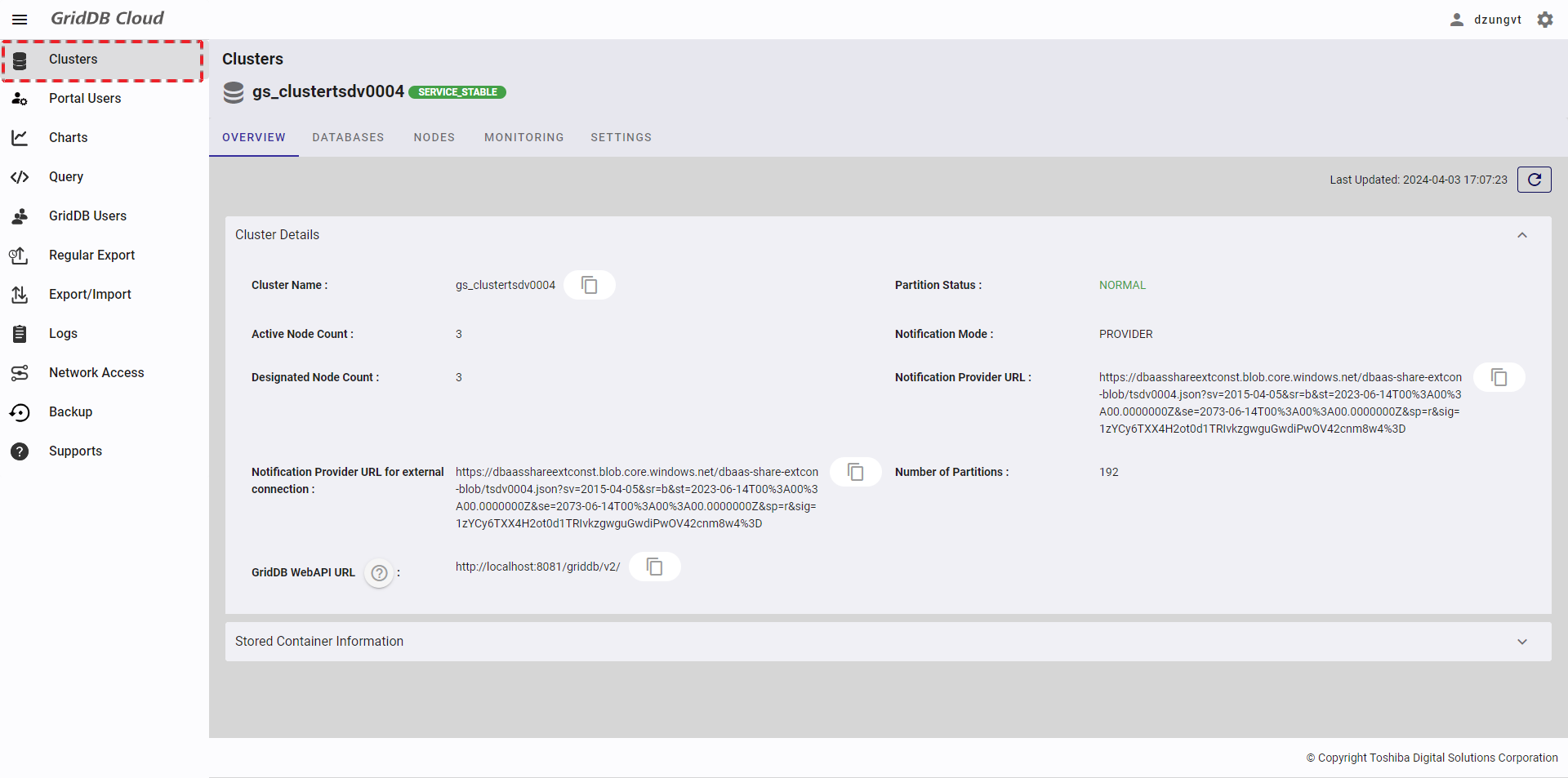Click the dzungvt user account icon
1568x778 pixels.
coord(1456,20)
